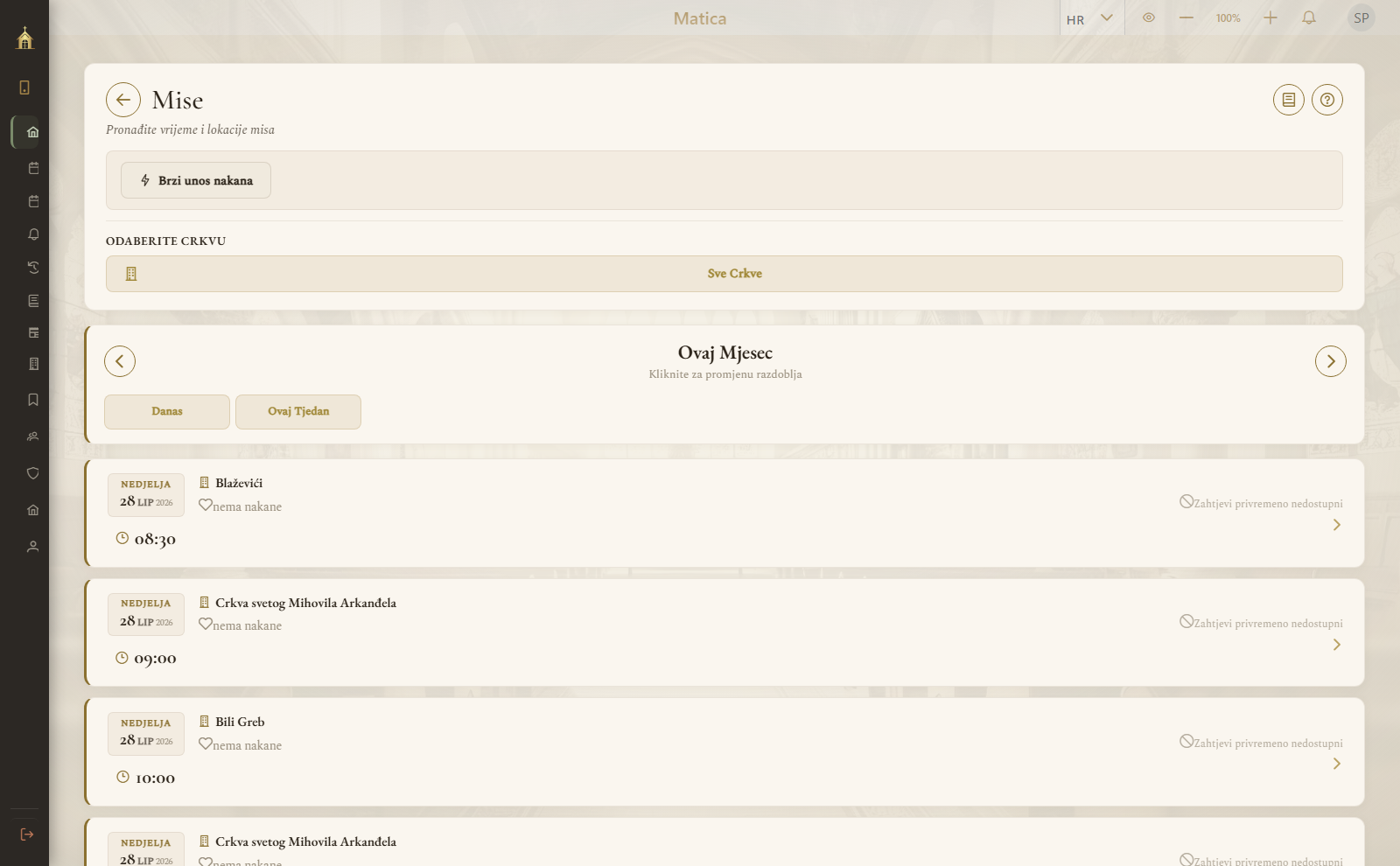Click the 100% zoom level reset
Viewport: 1400px width, 866px height.
click(x=1228, y=18)
